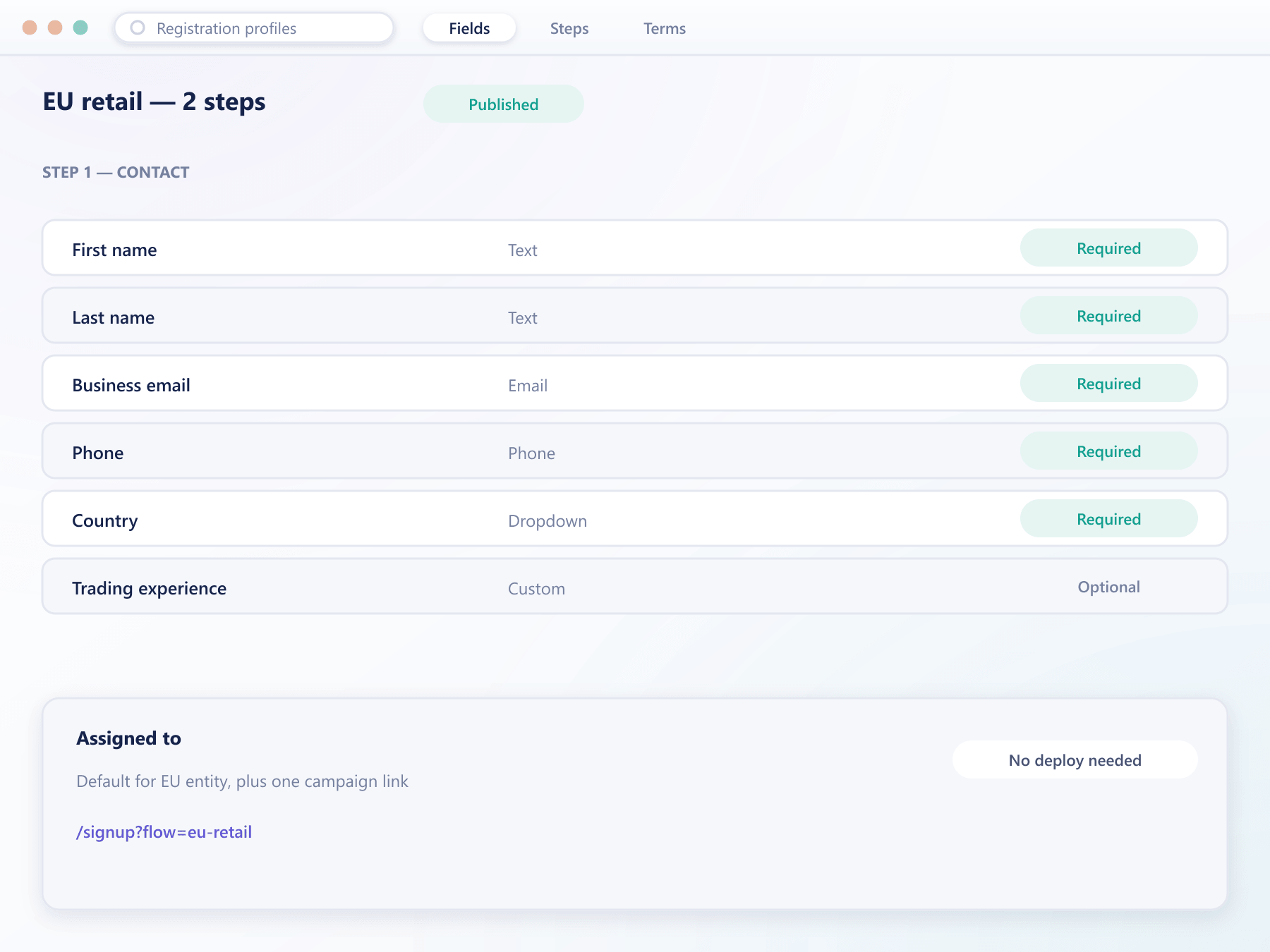Focus the Registration profiles search field
The height and width of the screenshot is (952, 1270).
tap(254, 28)
